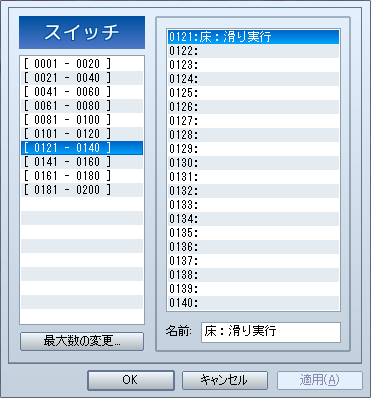Select range [ 0061 - 0080 ]
371x398 pixels.
tap(82, 106)
